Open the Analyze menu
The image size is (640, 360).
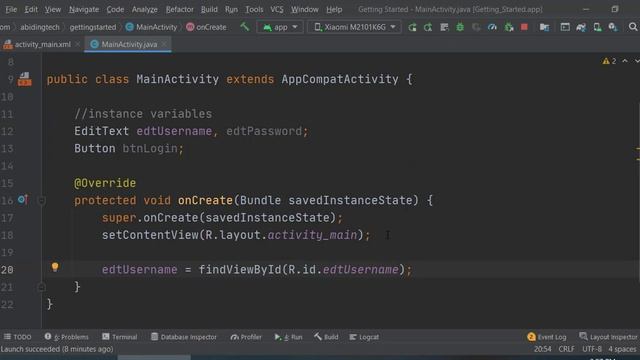click(144, 9)
